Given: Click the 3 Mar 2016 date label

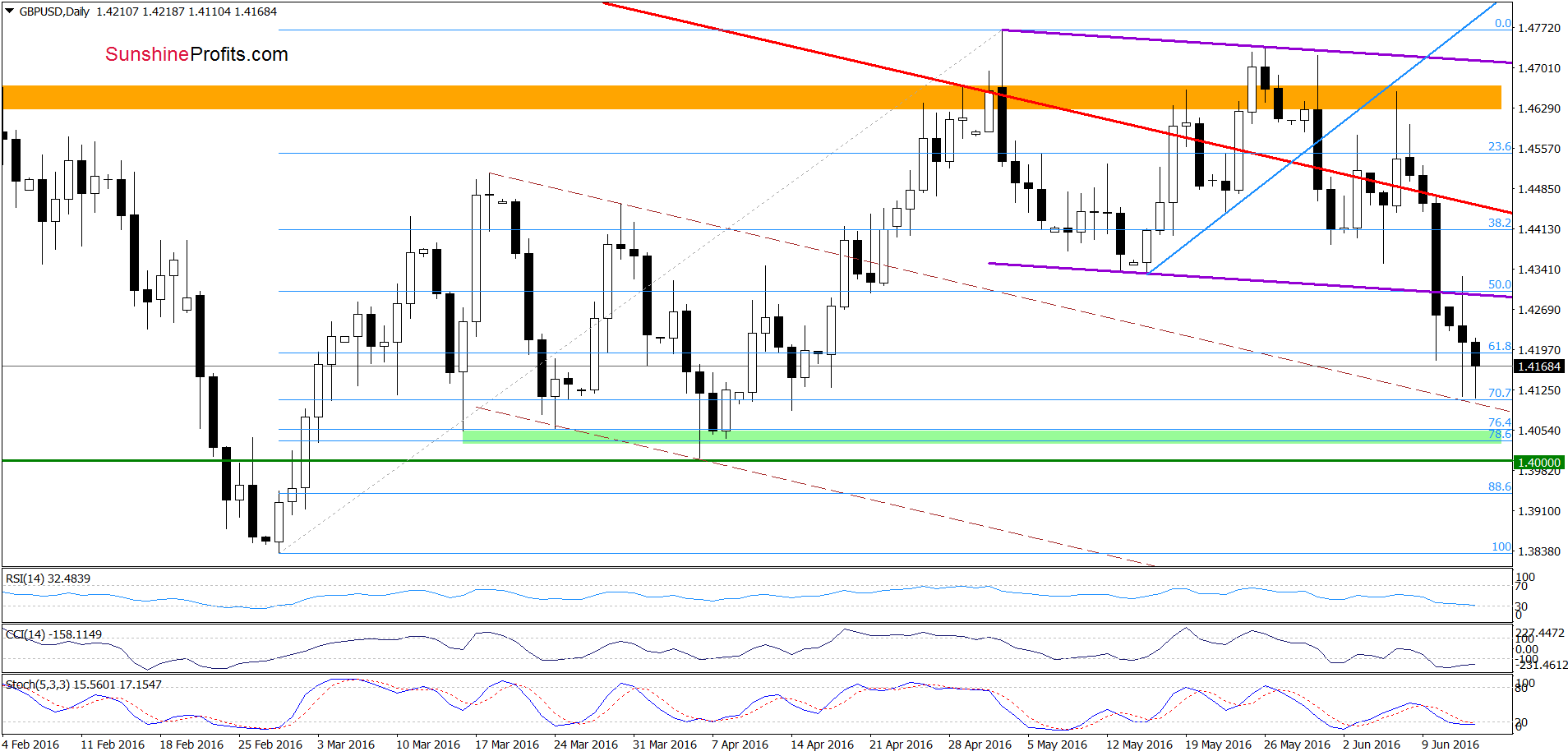Looking at the screenshot, I should pyautogui.click(x=346, y=744).
